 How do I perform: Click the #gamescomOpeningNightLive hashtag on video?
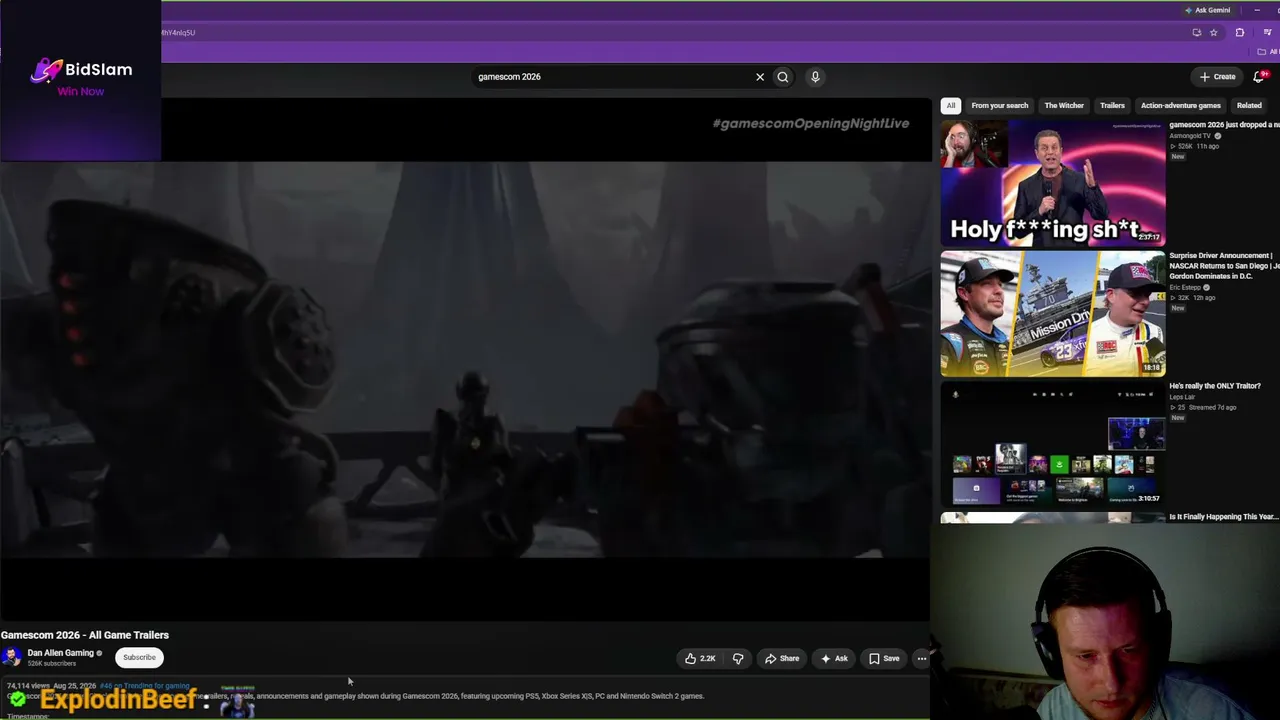[x=811, y=123]
